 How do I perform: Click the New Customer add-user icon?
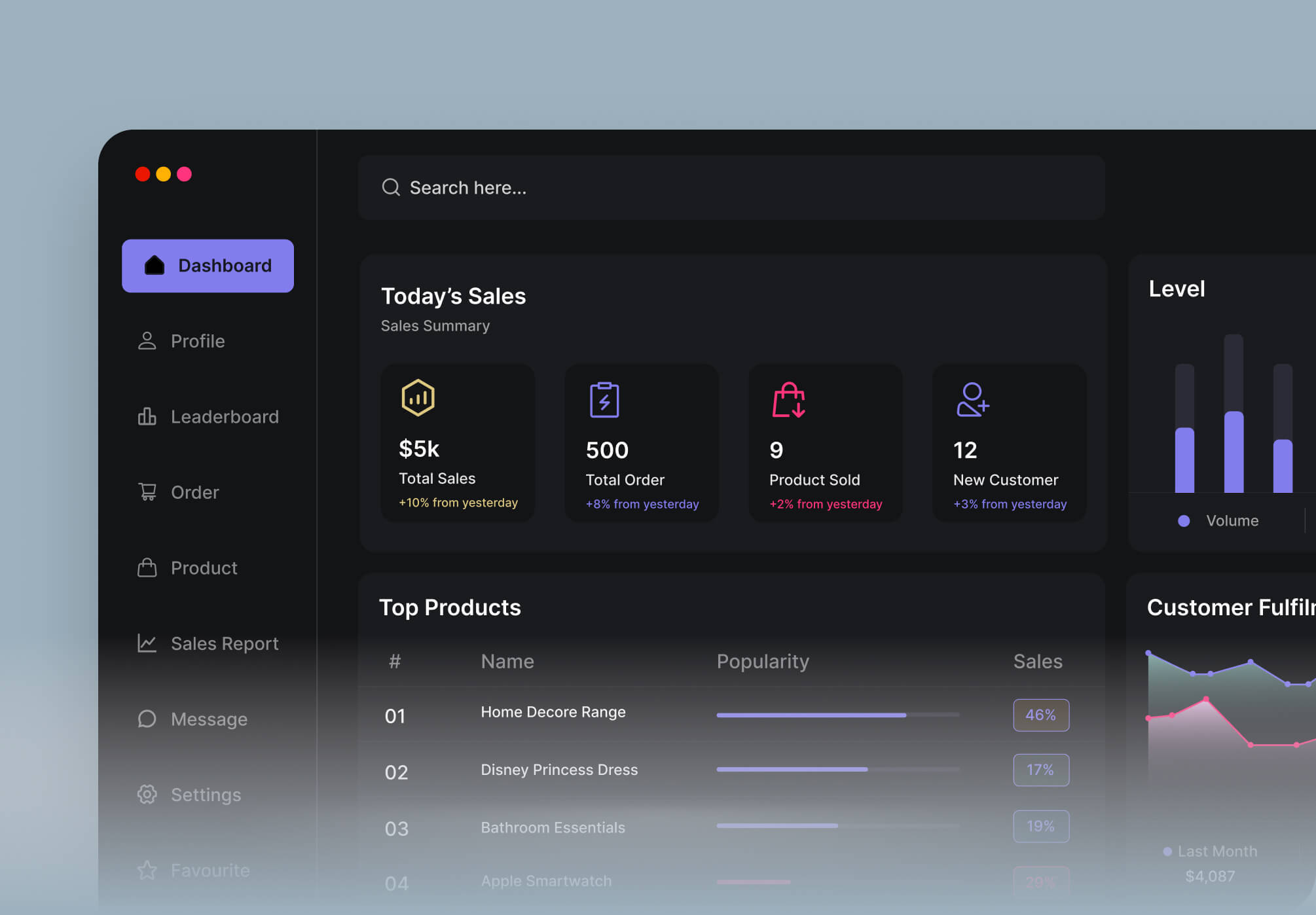972,399
